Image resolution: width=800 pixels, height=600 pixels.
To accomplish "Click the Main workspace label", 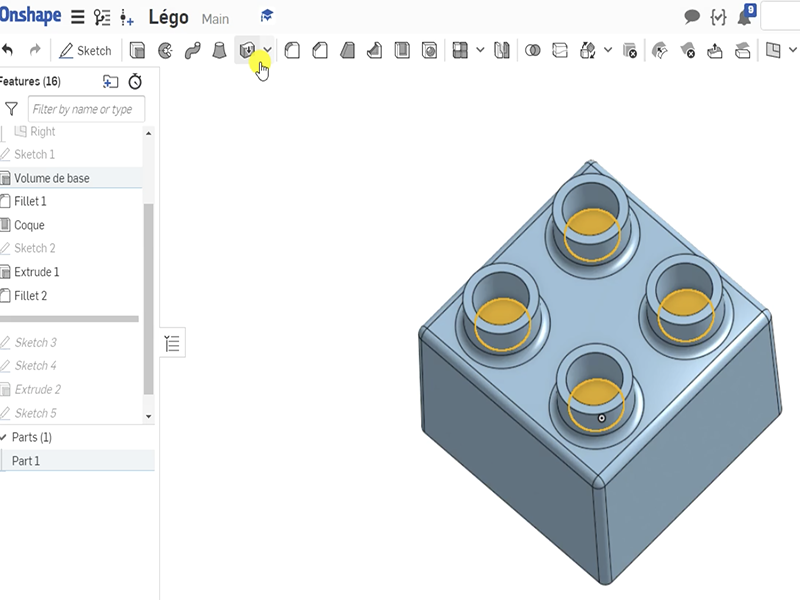I will click(215, 19).
